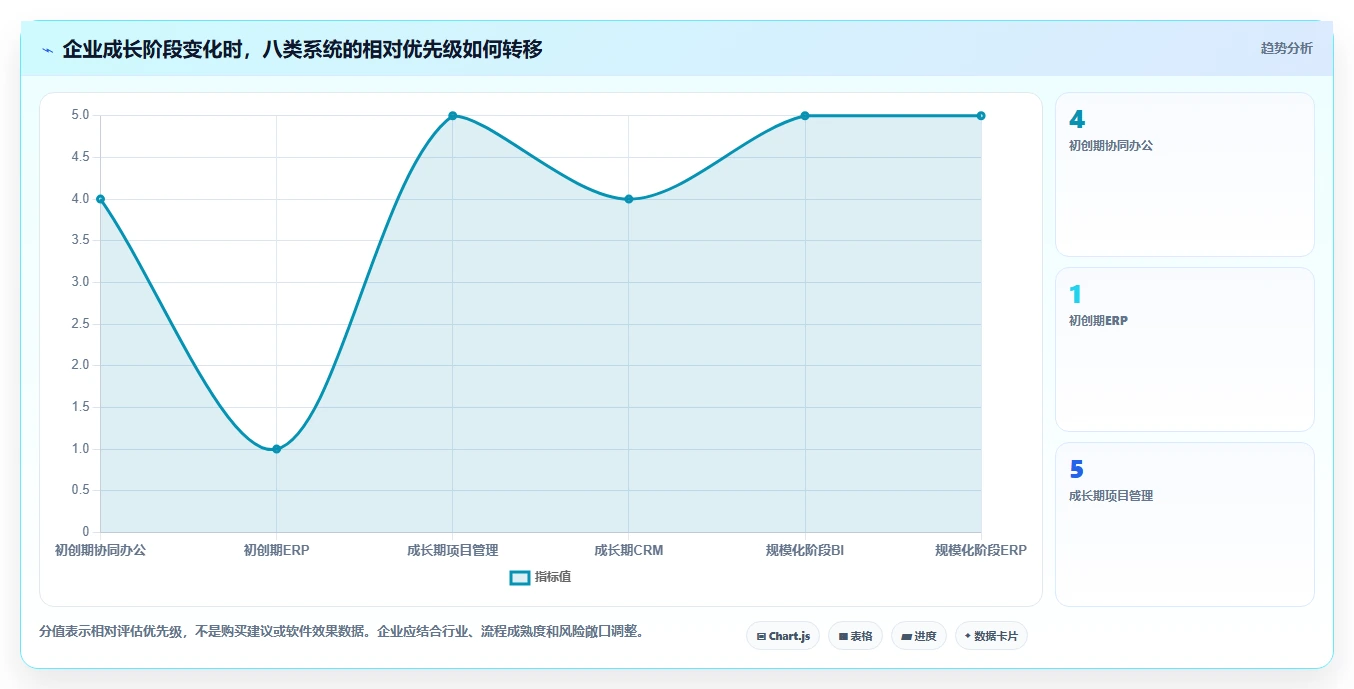The width and height of the screenshot is (1354, 689).
Task: Click the x-axis label 规模化阶段ERP
Action: (x=981, y=550)
